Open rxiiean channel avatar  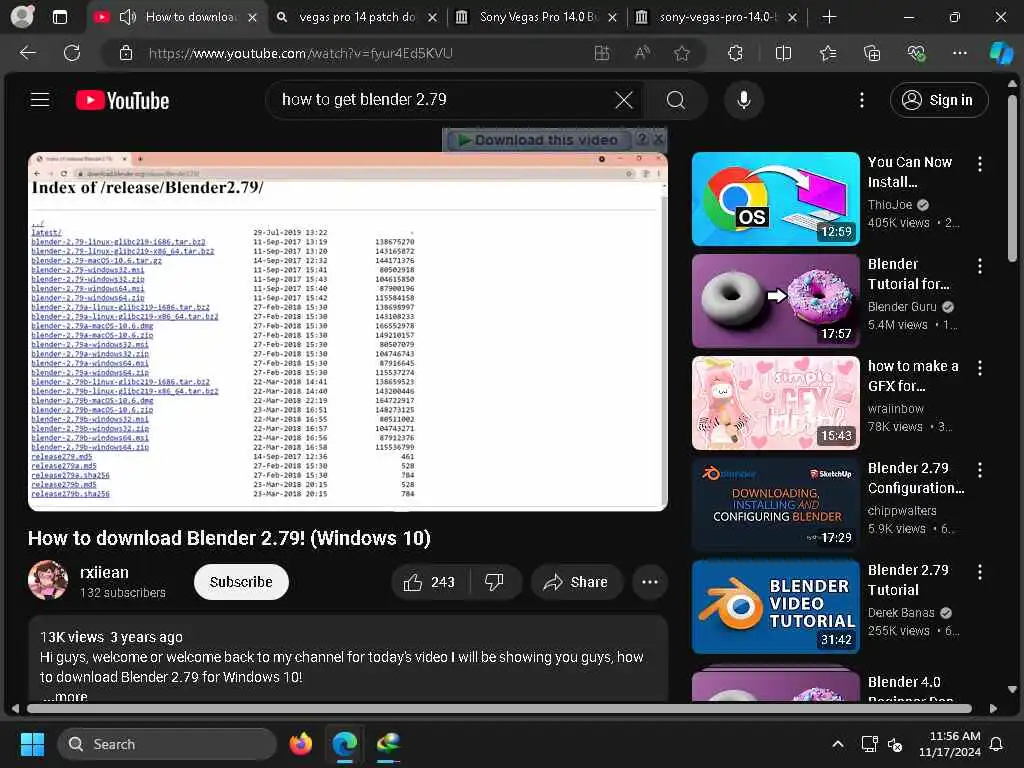click(x=48, y=580)
